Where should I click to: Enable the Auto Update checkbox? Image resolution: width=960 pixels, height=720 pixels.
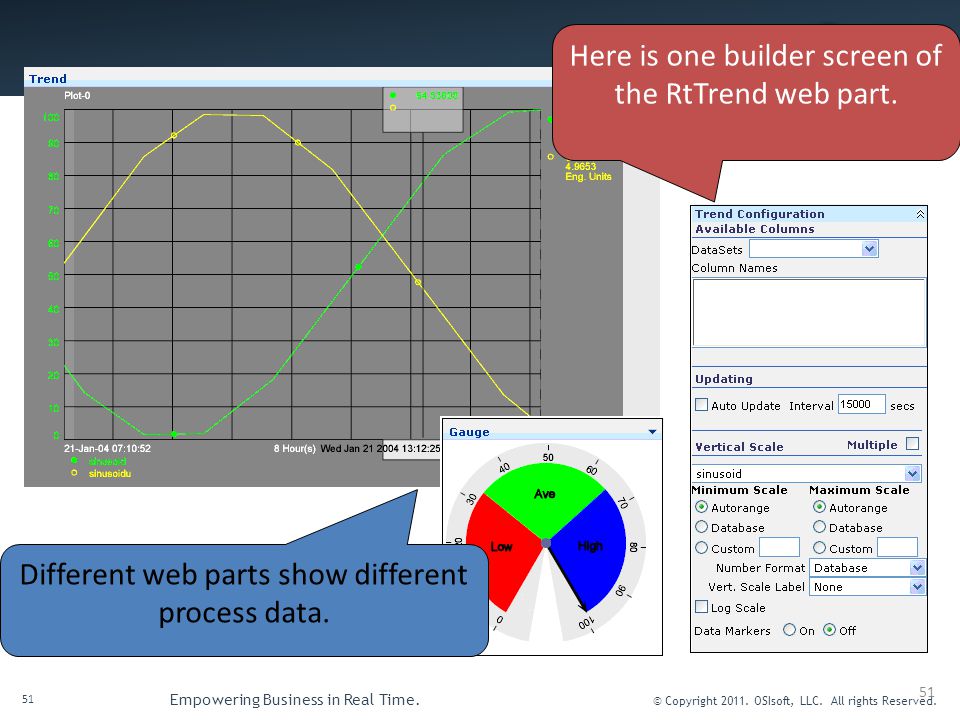[x=702, y=405]
